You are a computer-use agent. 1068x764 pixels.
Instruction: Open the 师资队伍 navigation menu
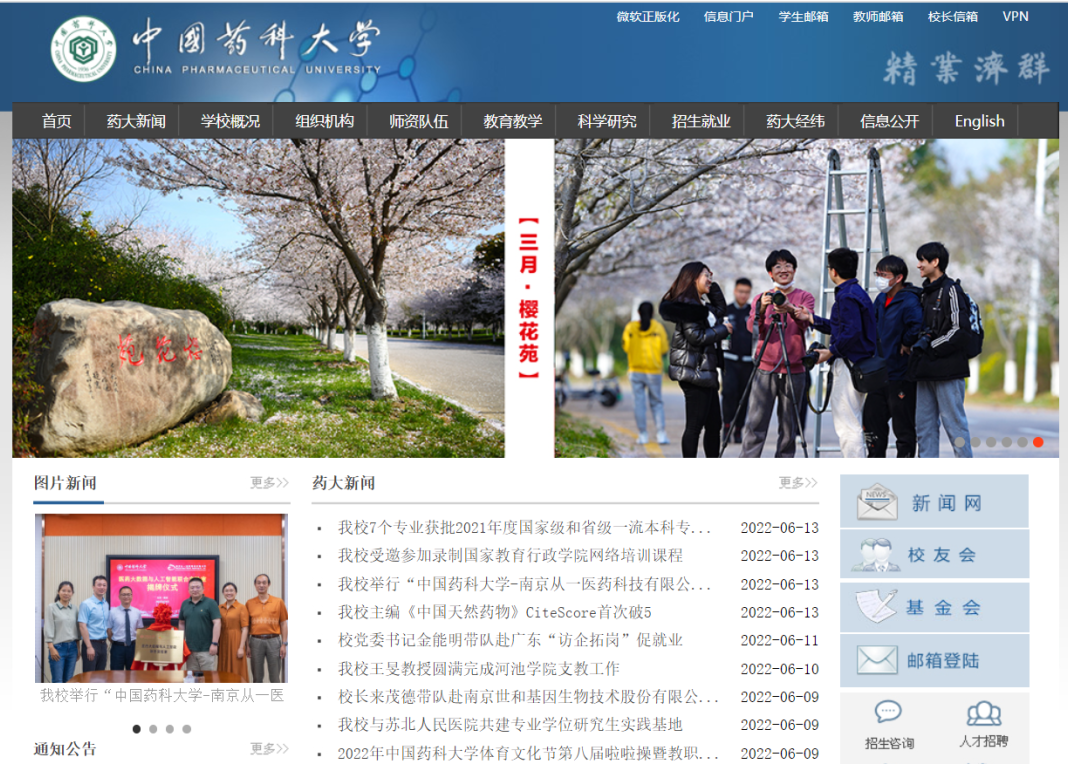(419, 121)
